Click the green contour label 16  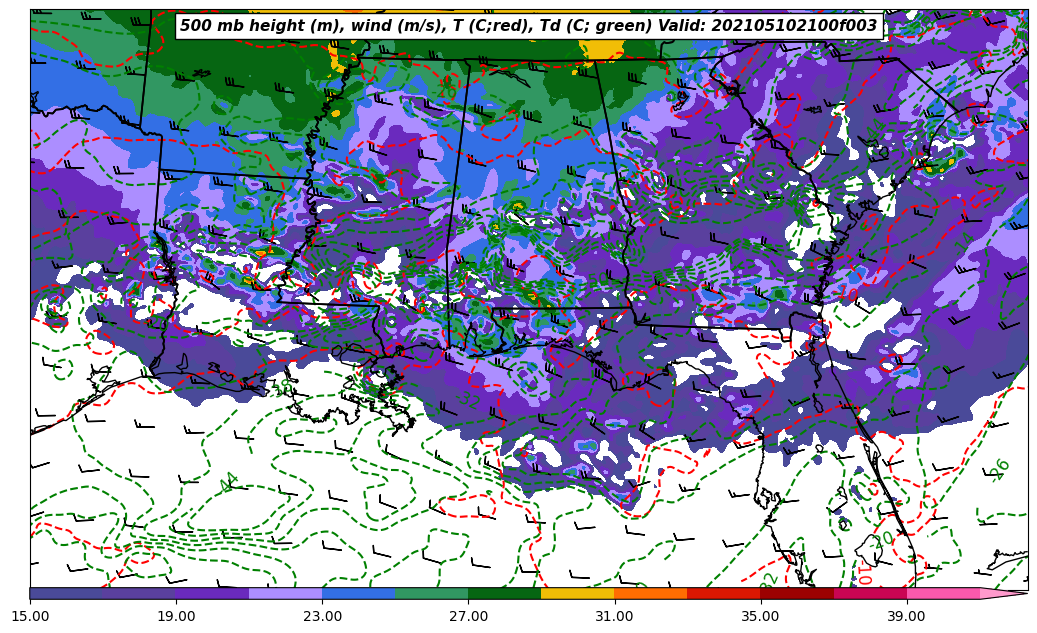[x=999, y=469]
